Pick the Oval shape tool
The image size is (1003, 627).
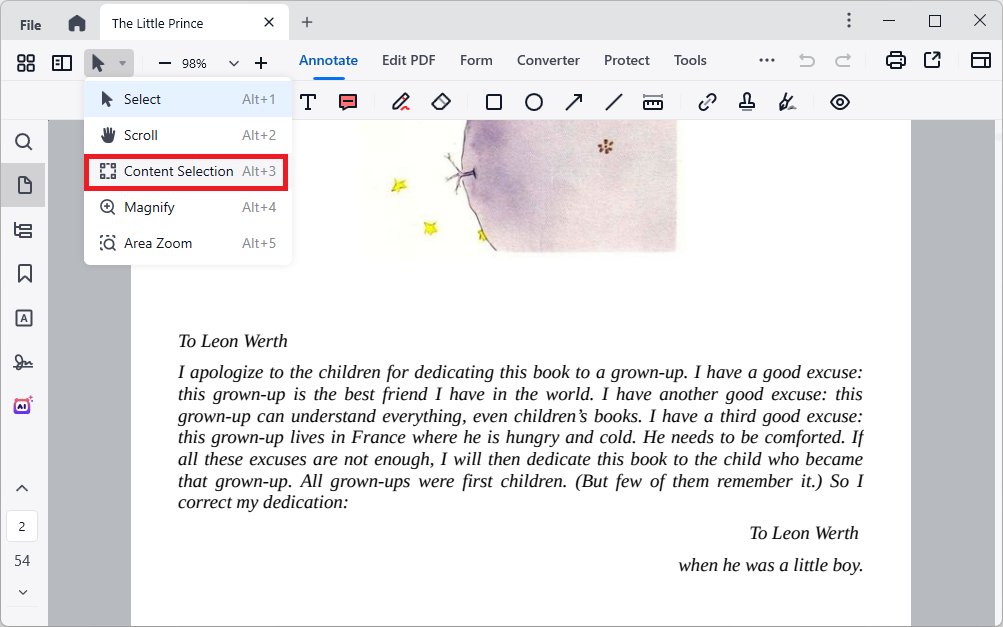point(533,101)
